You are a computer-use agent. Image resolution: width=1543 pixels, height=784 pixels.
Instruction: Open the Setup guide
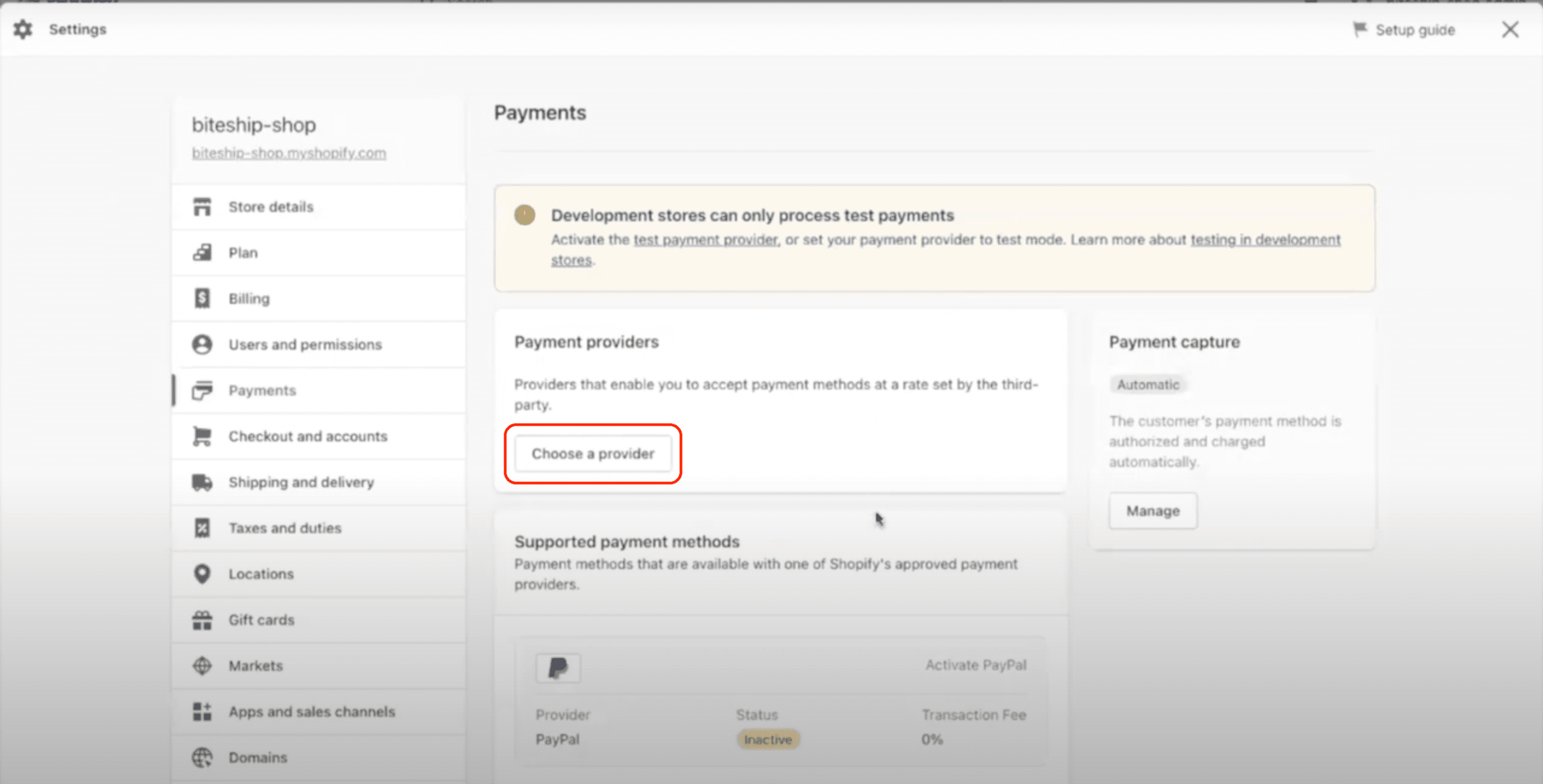[x=1404, y=29]
